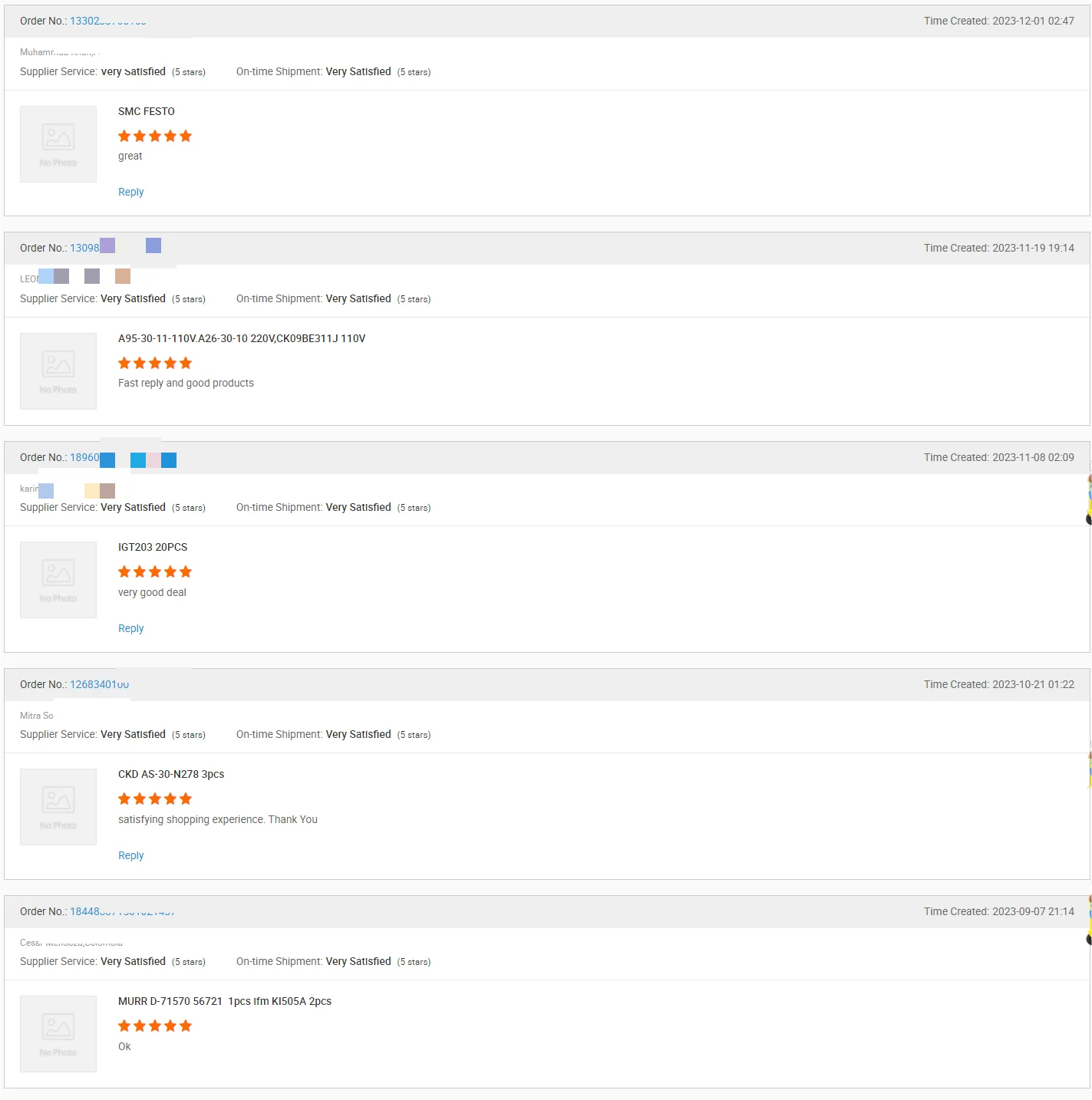The width and height of the screenshot is (1092, 1100).
Task: Click No Photo thumbnail for SMC FESTO
Action: [58, 144]
